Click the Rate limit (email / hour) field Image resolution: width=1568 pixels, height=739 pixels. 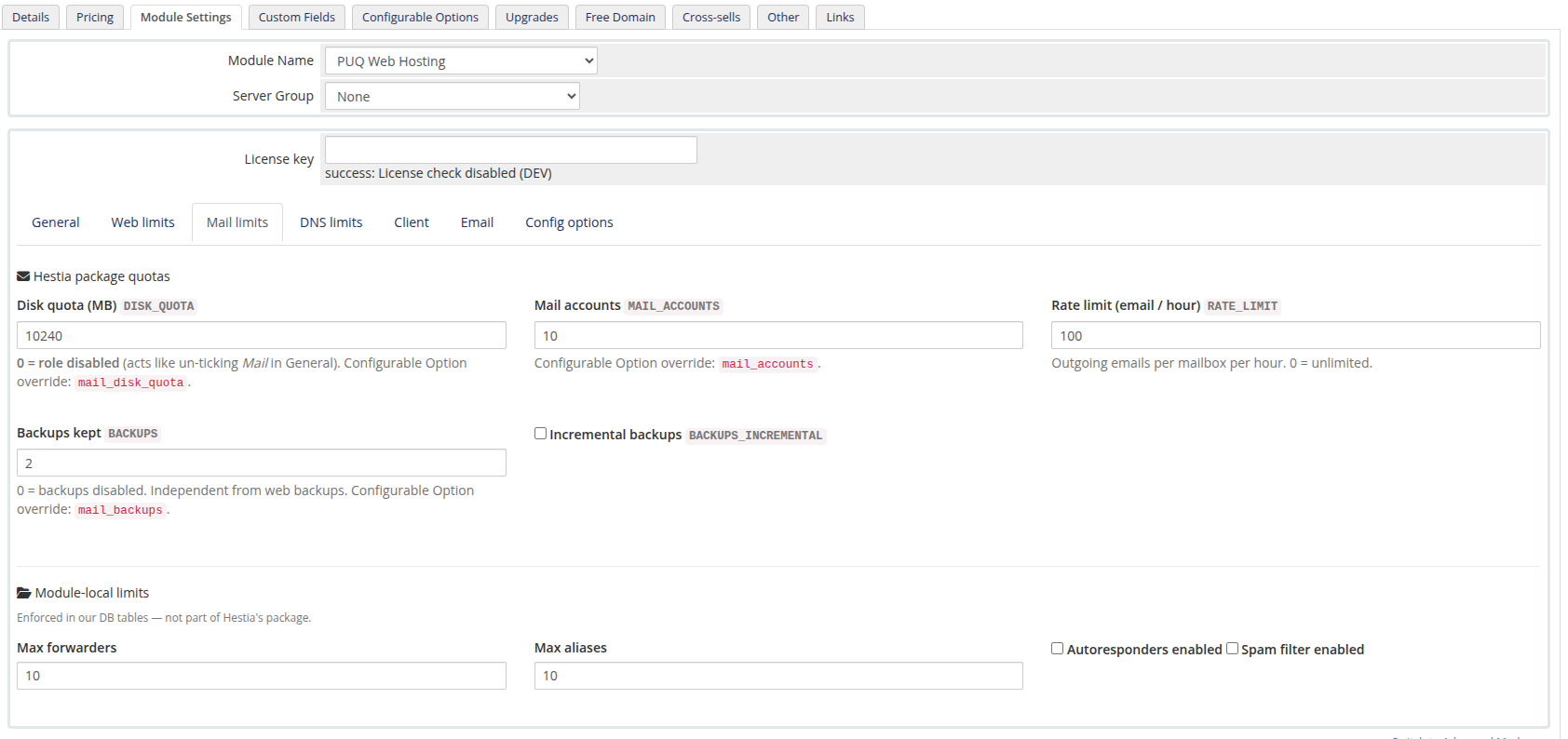(x=1296, y=335)
